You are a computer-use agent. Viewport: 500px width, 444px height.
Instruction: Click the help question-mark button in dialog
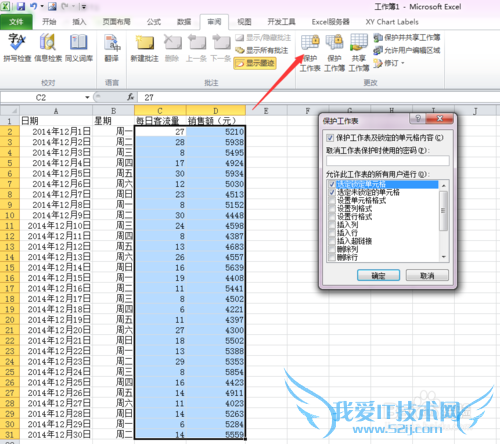418,118
